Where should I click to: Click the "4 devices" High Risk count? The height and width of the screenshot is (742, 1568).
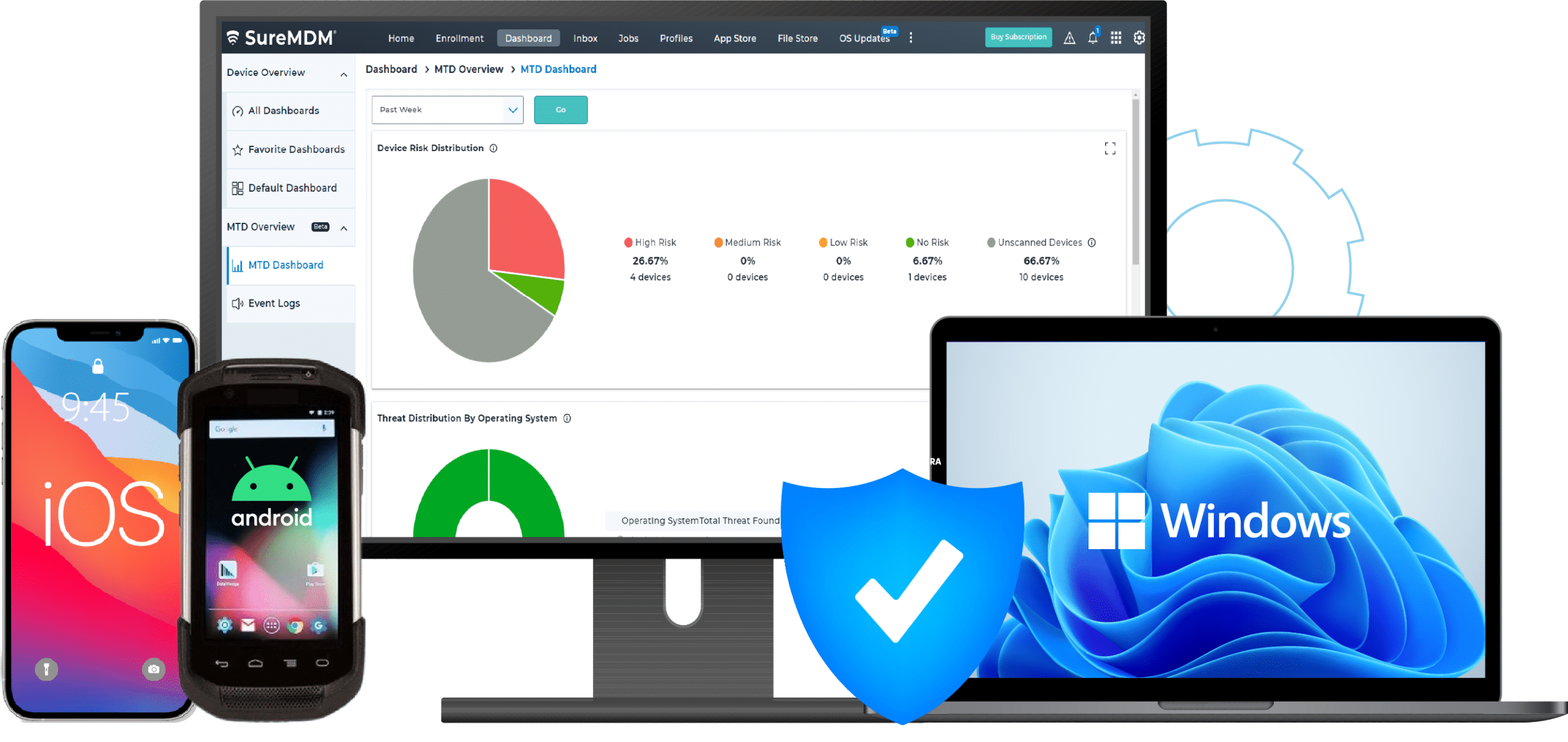click(x=650, y=277)
